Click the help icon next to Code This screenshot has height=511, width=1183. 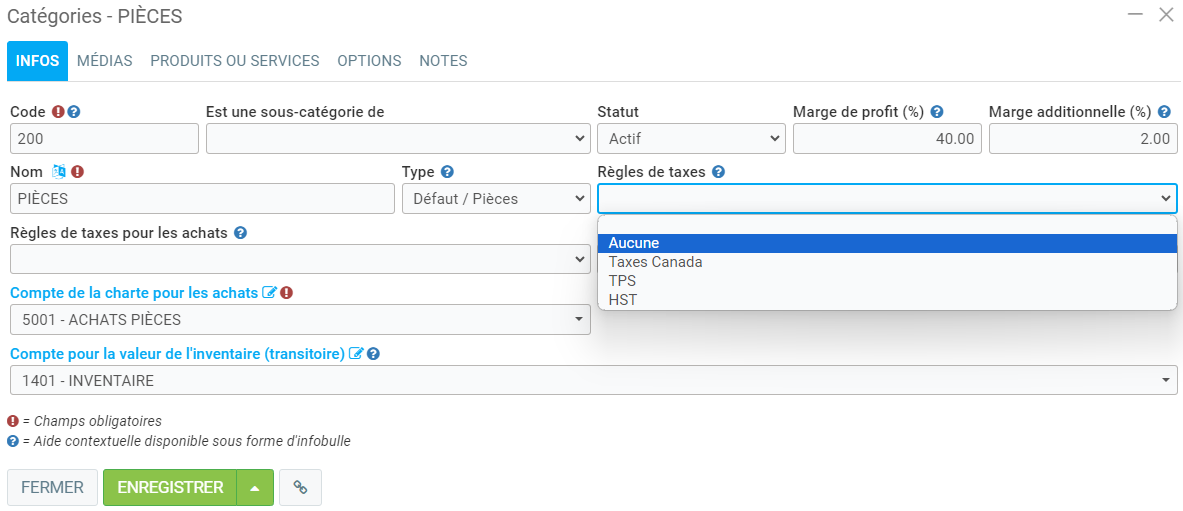(x=74, y=112)
